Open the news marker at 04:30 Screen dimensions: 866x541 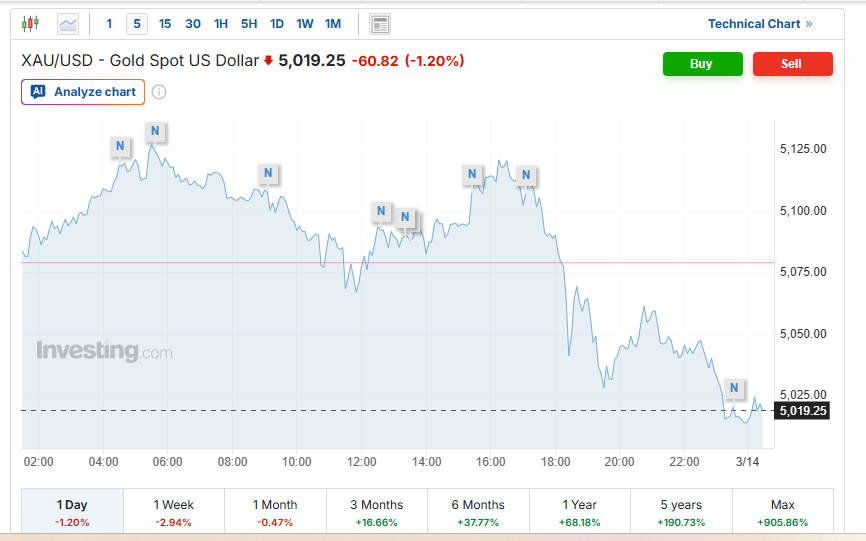pyautogui.click(x=120, y=147)
